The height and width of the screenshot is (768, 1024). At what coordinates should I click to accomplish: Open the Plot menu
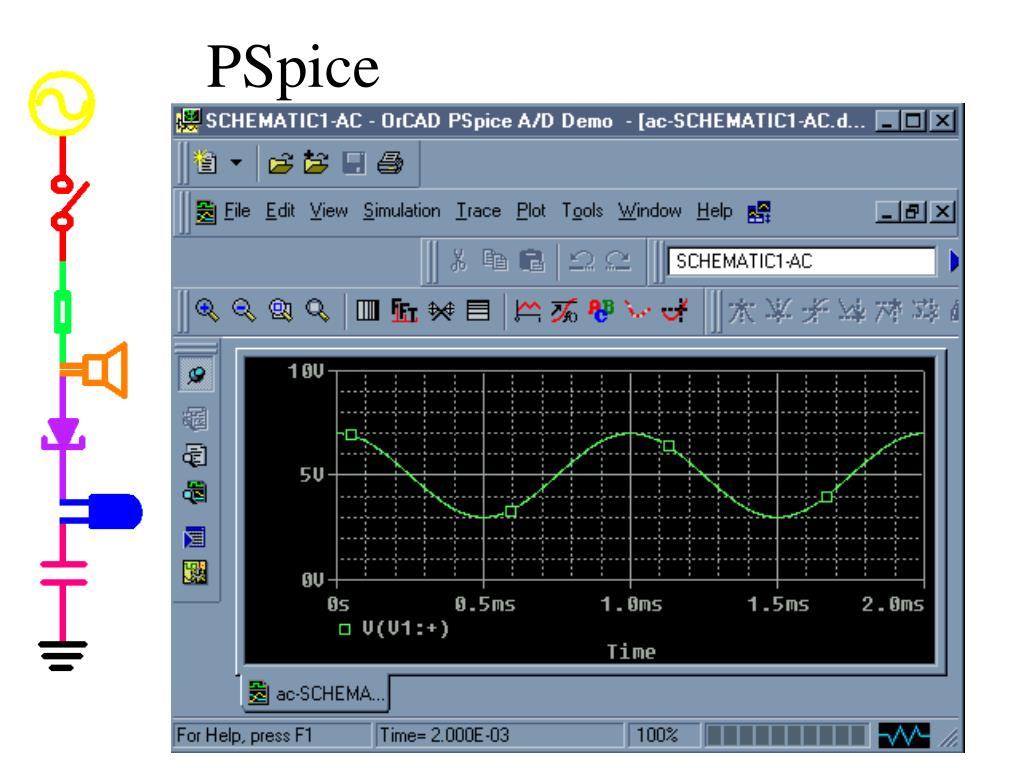[x=530, y=211]
